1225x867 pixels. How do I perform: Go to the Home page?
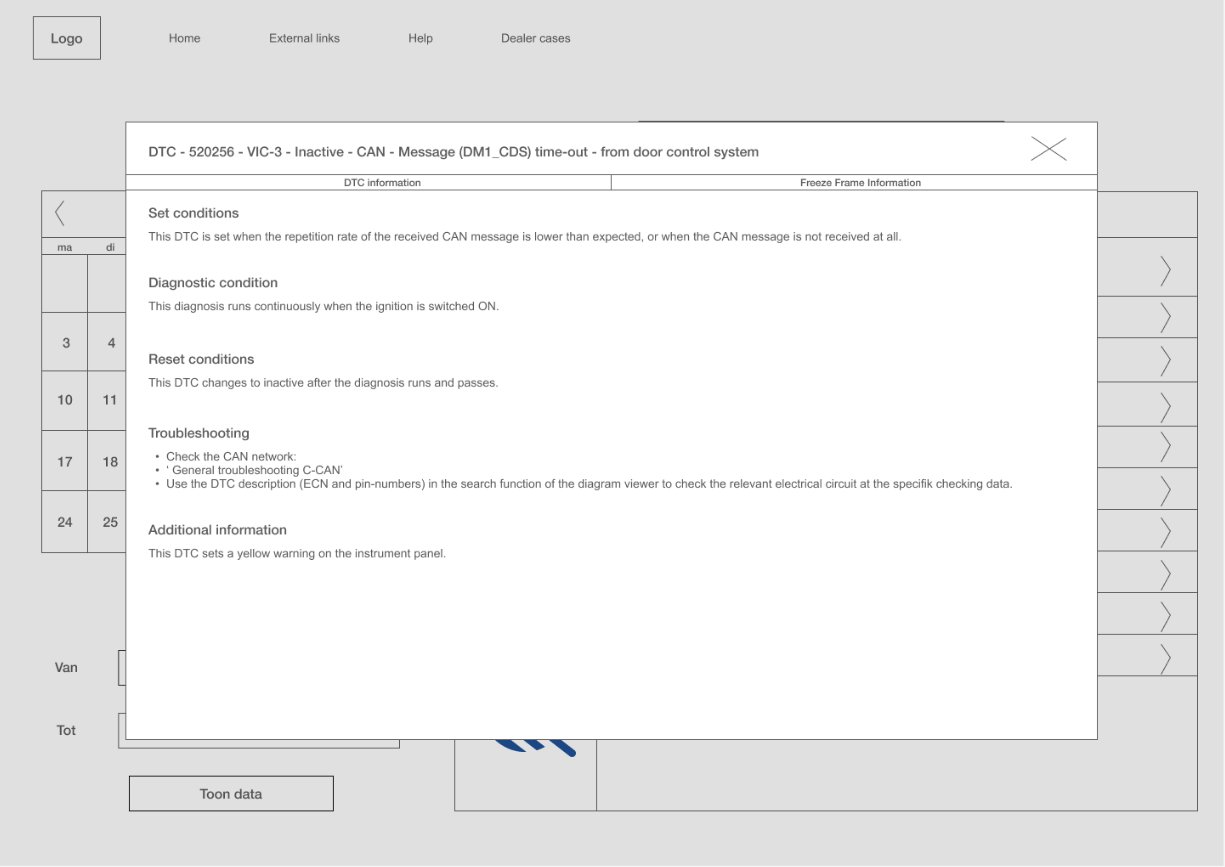pyautogui.click(x=184, y=39)
